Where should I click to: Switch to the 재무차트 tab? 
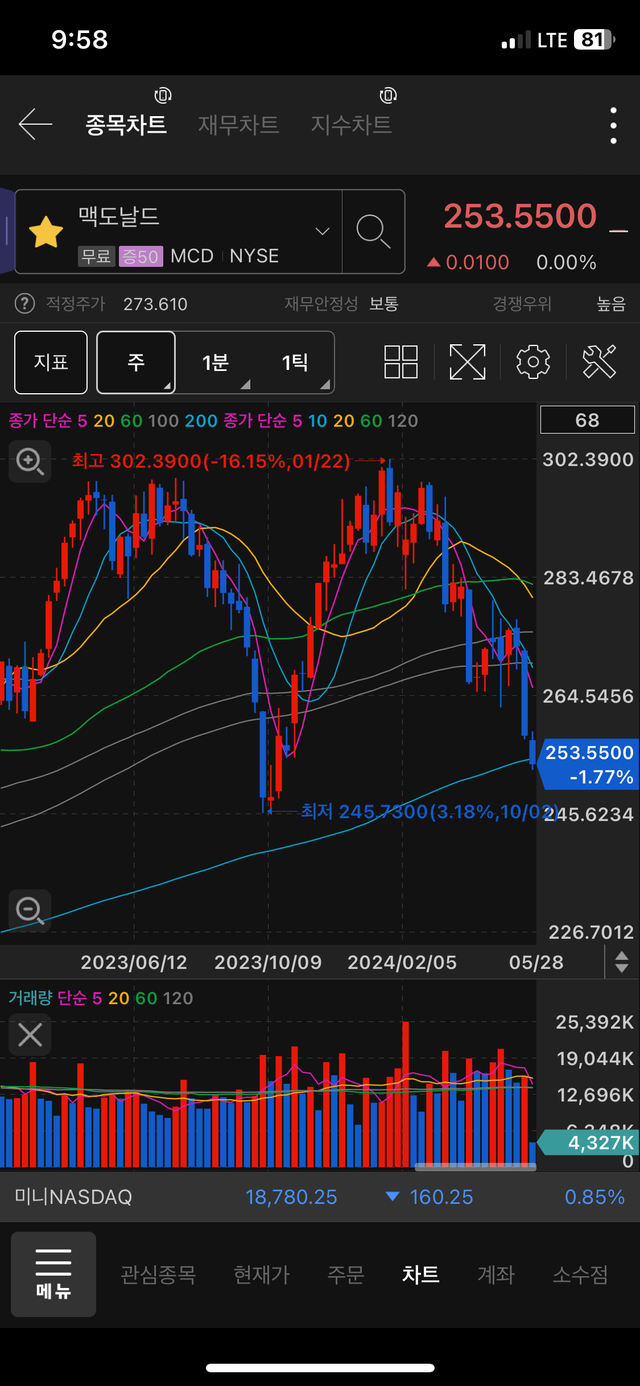pos(238,125)
